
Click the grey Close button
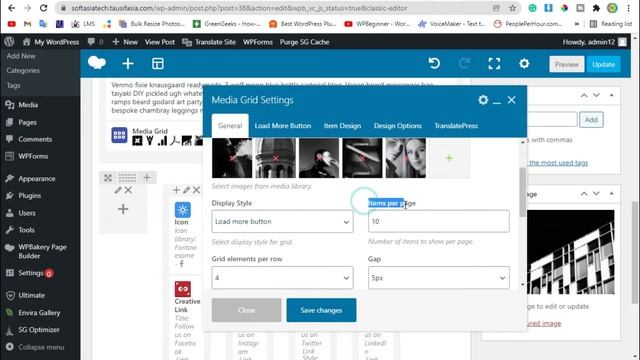pos(247,310)
